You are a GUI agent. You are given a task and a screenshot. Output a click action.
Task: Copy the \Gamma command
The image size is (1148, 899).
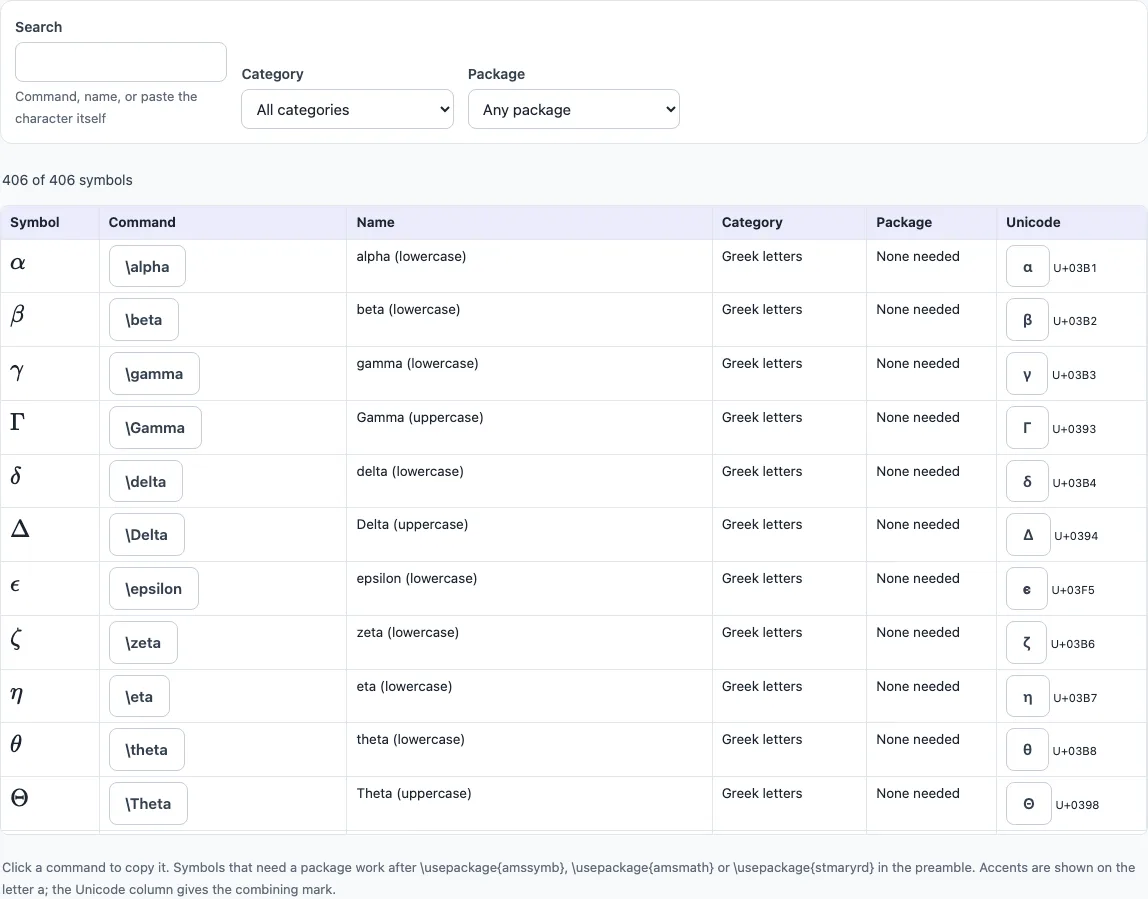point(155,428)
